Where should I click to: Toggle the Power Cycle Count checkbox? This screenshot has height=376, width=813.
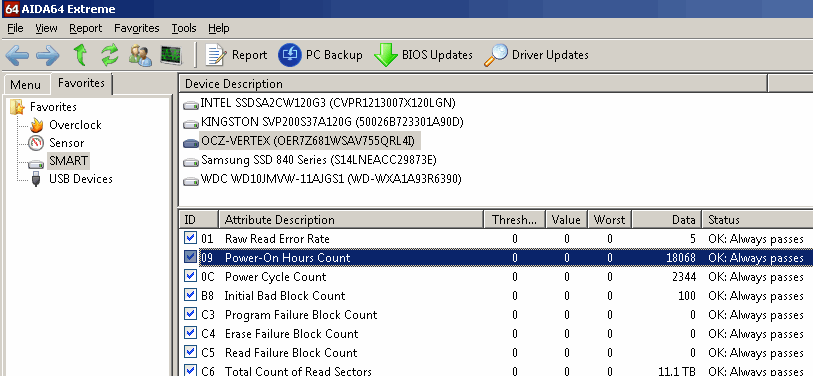(190, 276)
